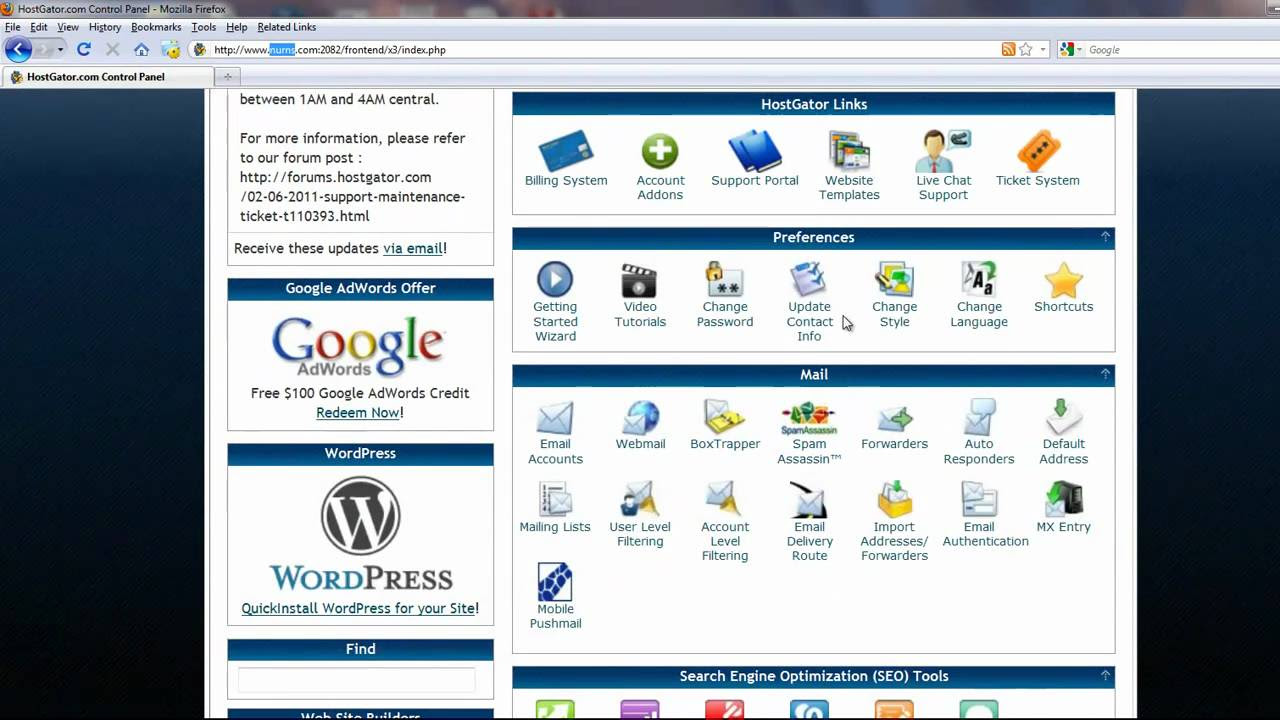Go to the browser Home page
The image size is (1280, 720).
(x=141, y=49)
